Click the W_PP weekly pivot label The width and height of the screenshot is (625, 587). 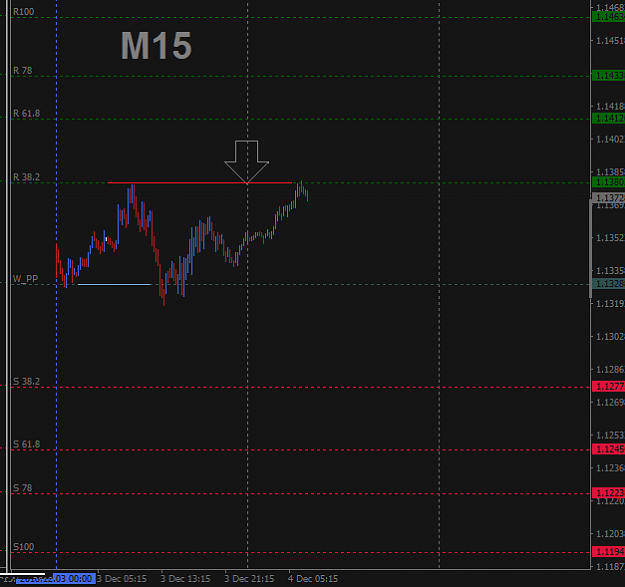click(x=26, y=279)
